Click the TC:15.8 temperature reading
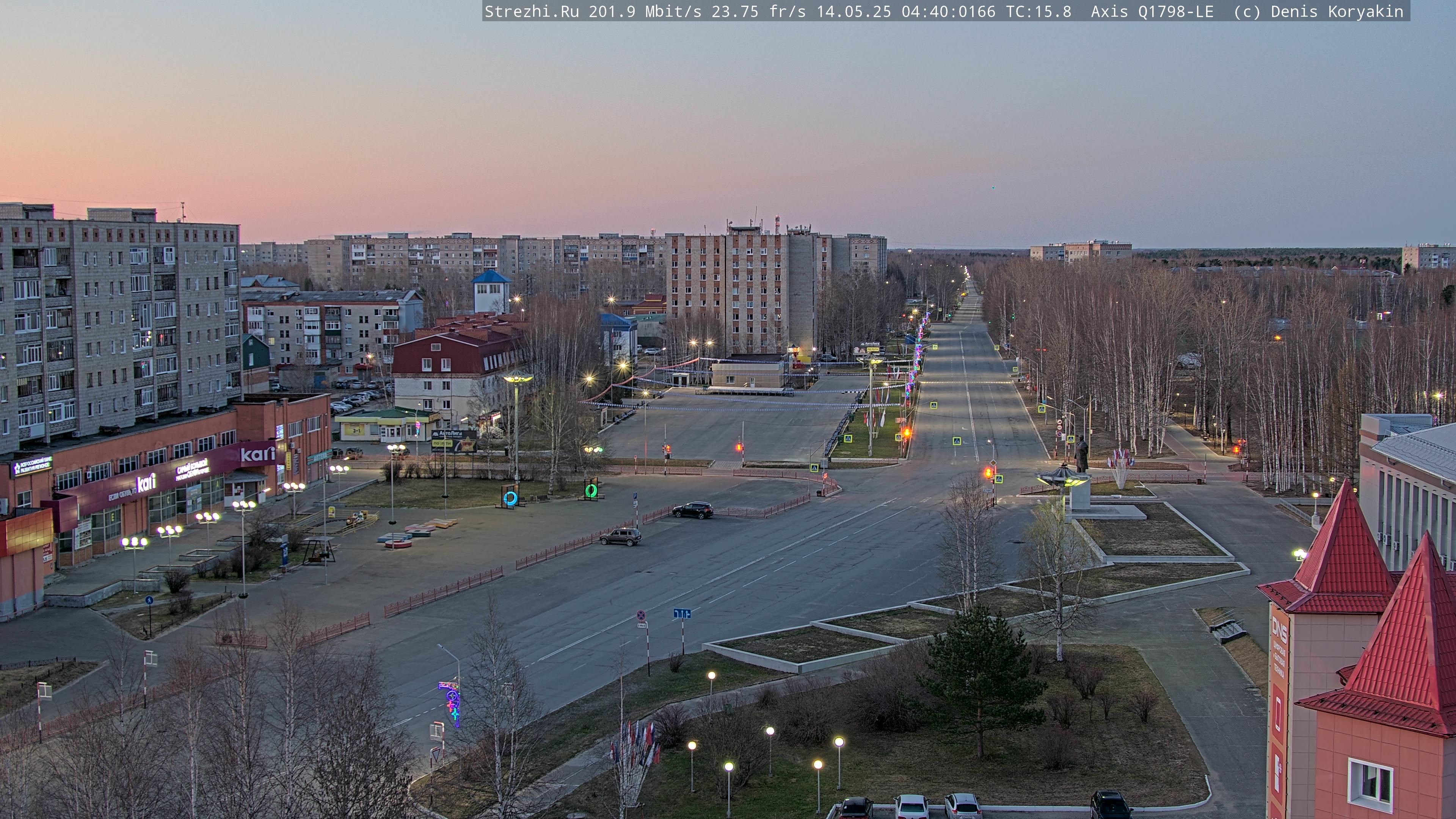1456x819 pixels. [x=1038, y=12]
